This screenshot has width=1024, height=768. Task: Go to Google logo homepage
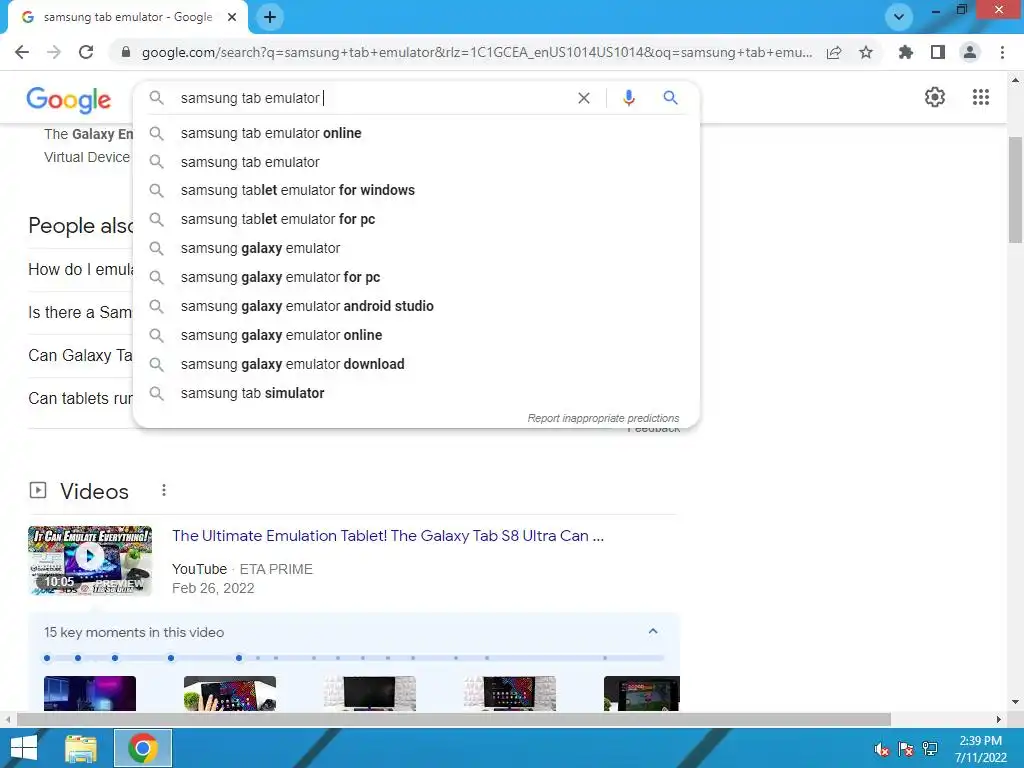click(x=69, y=99)
